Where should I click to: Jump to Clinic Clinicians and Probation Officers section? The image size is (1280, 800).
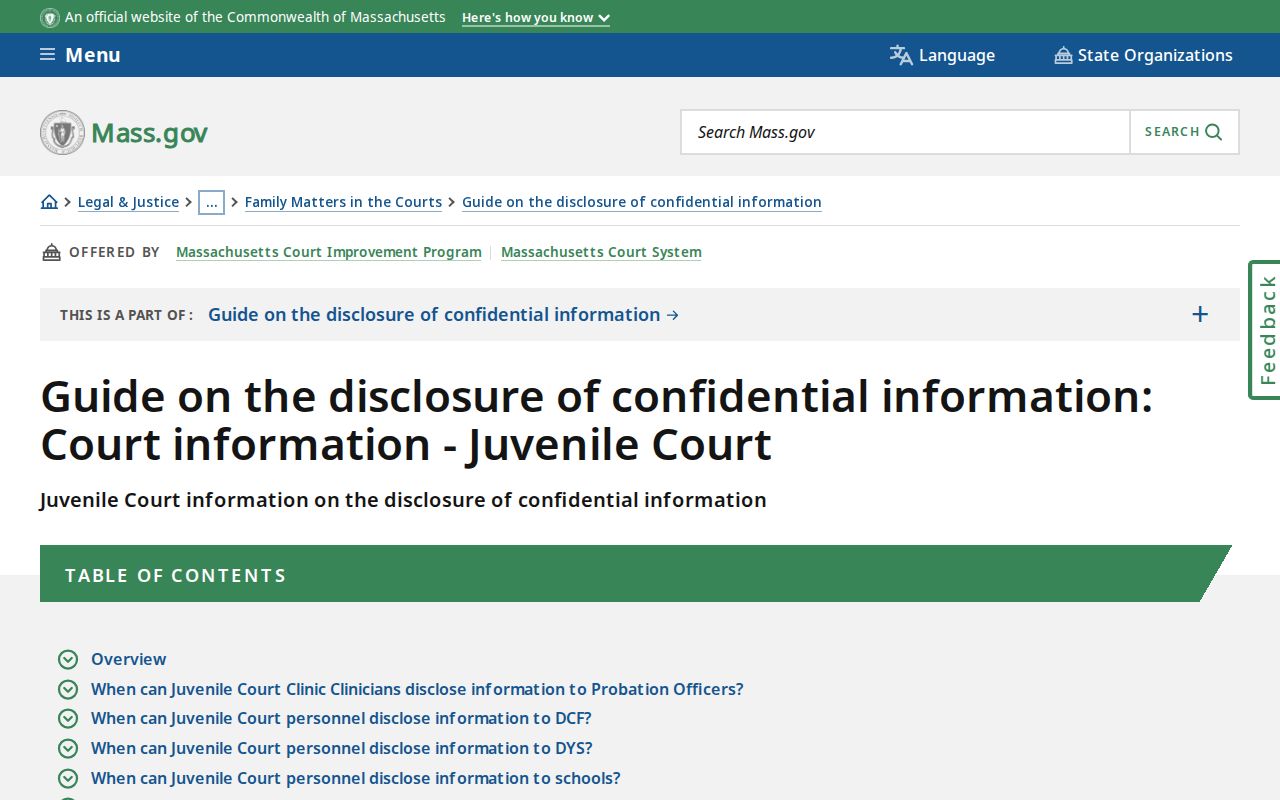[417, 689]
